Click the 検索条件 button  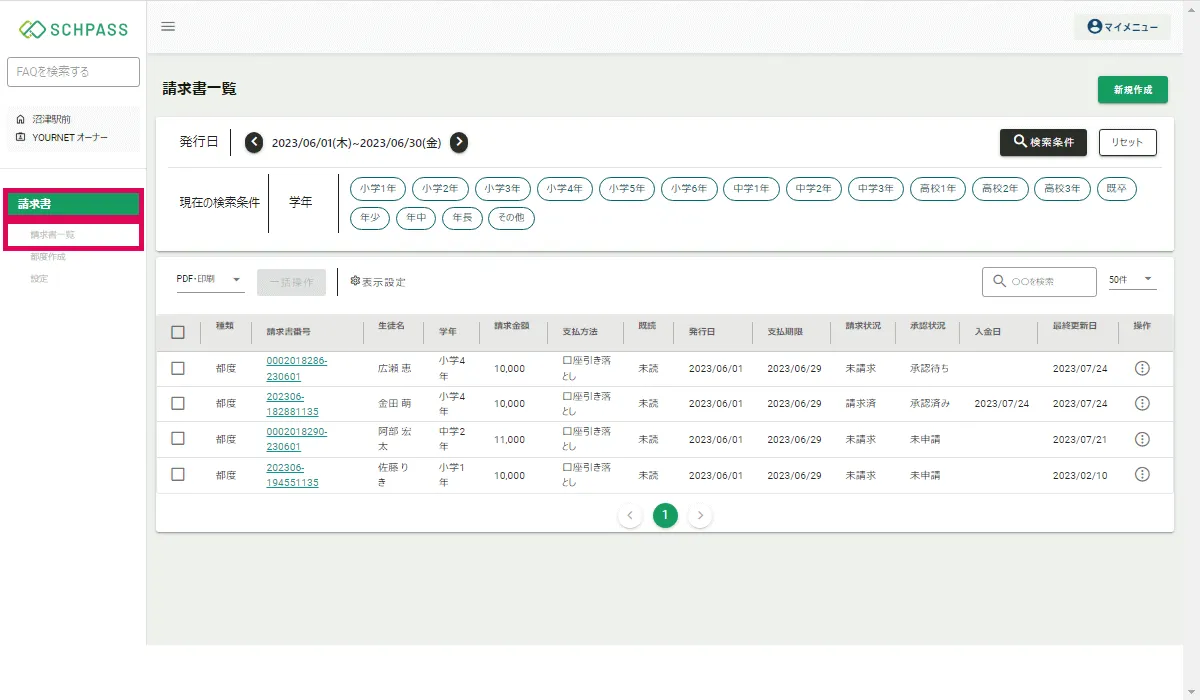tap(1043, 142)
